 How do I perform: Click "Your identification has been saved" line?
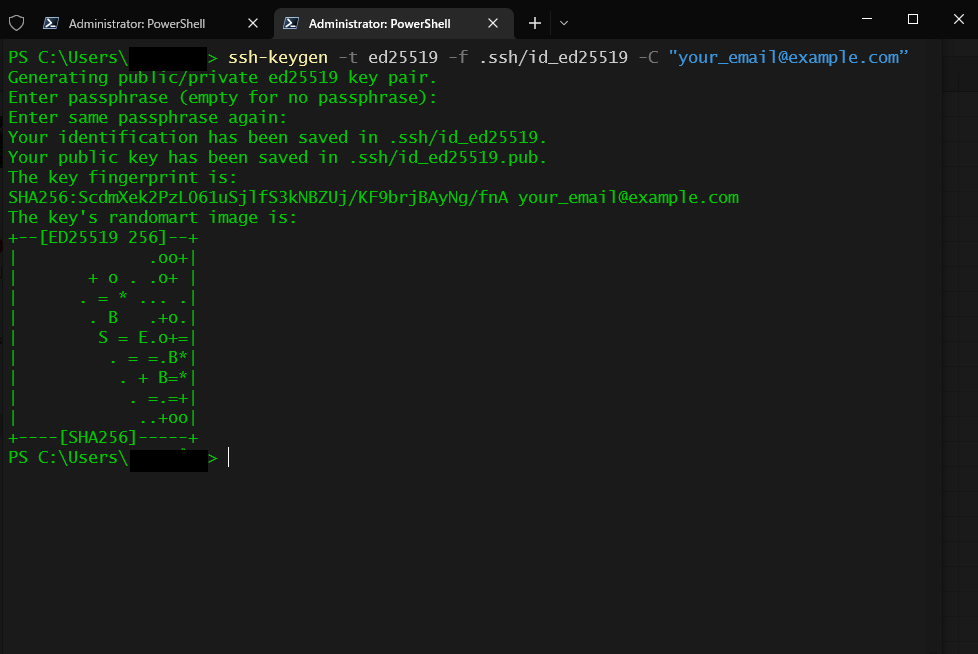277,137
